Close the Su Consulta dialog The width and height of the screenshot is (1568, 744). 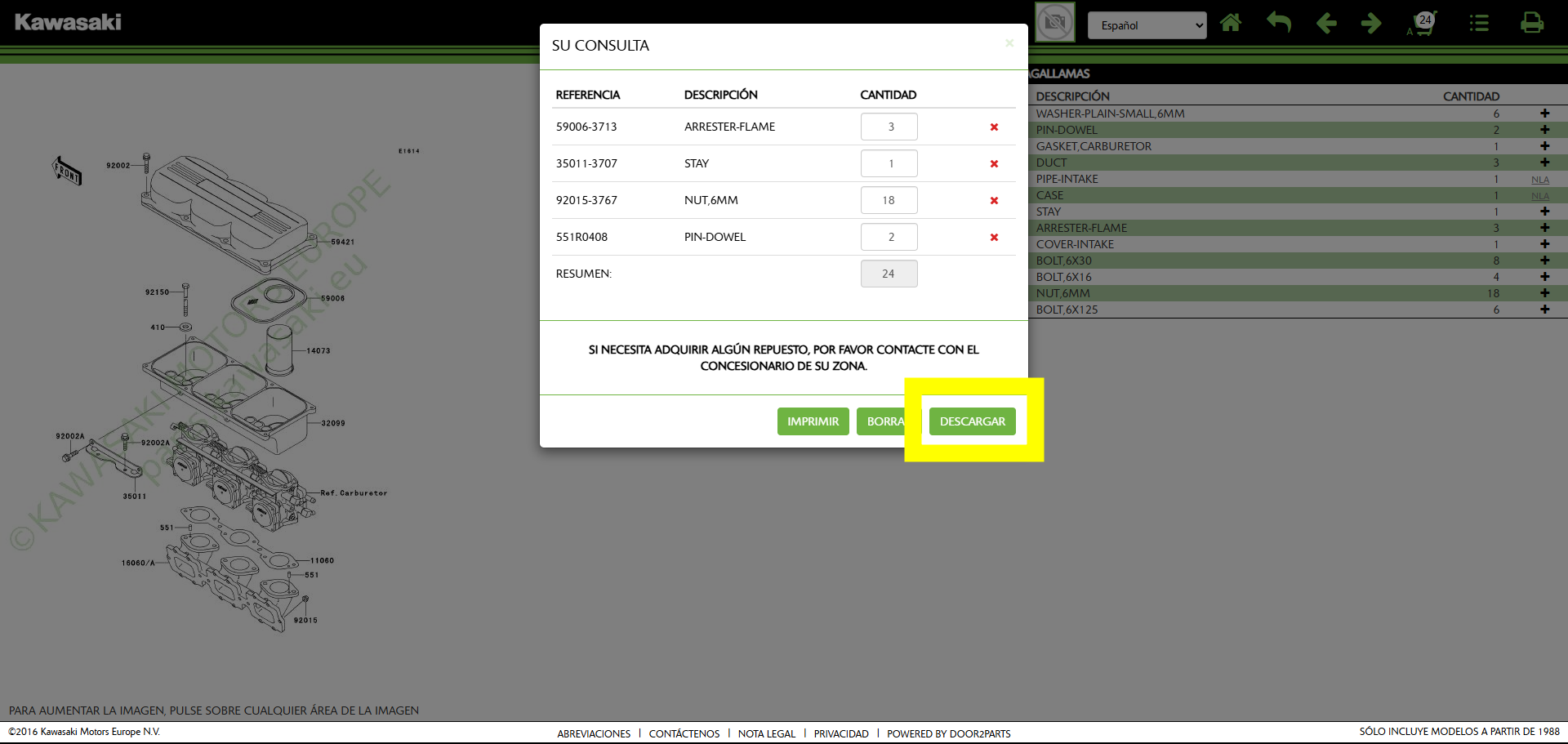coord(1009,43)
